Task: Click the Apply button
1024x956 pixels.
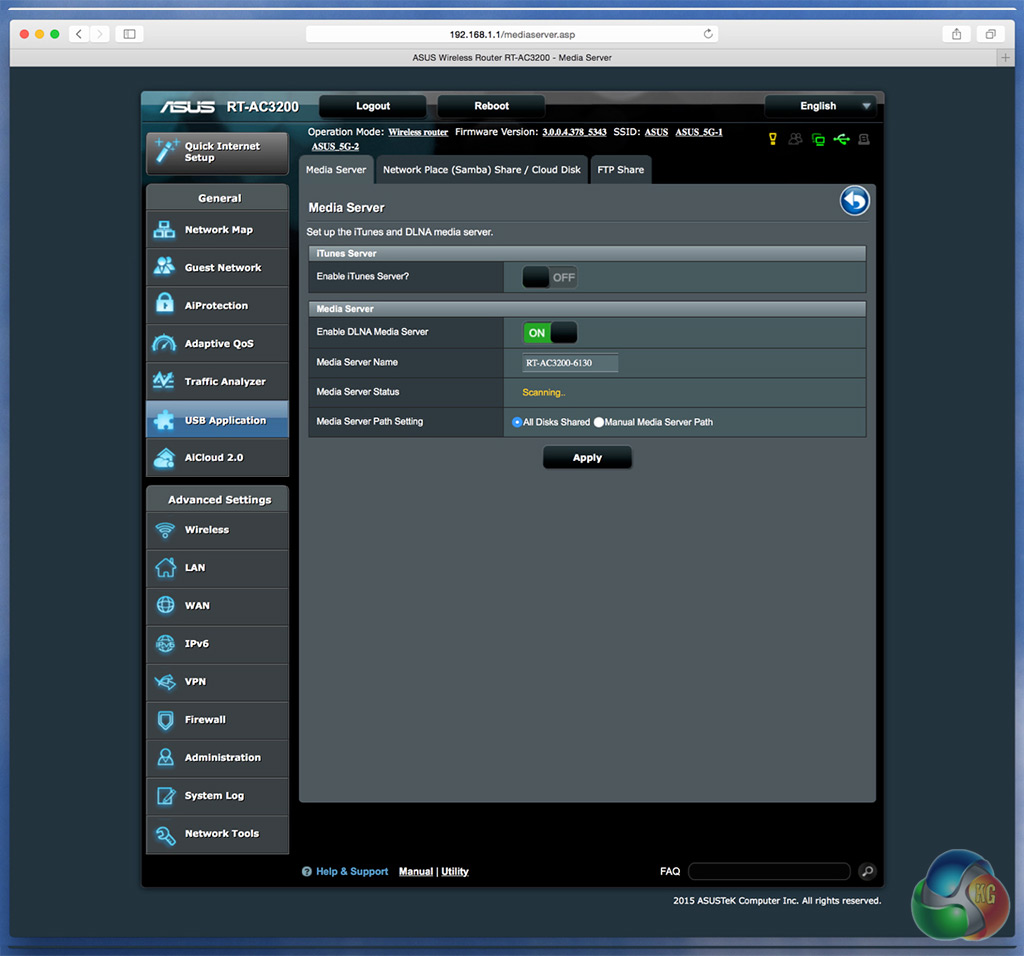Action: pos(587,458)
